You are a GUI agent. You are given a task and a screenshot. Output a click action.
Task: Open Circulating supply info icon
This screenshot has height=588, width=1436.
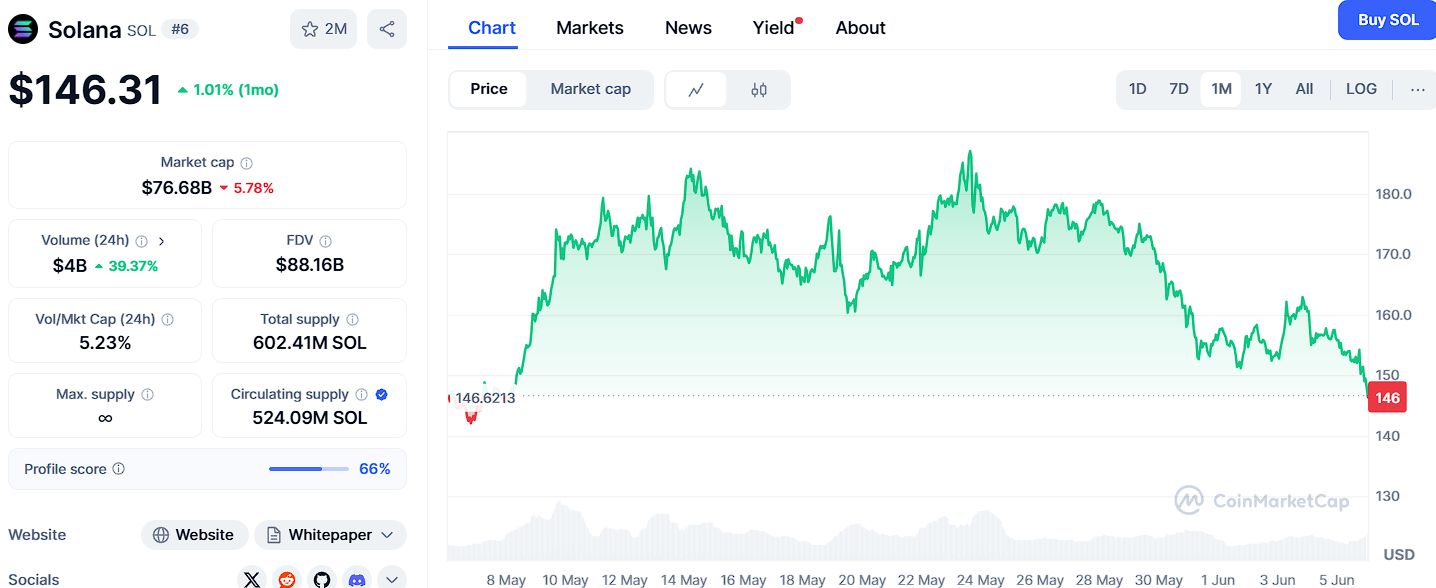click(362, 395)
